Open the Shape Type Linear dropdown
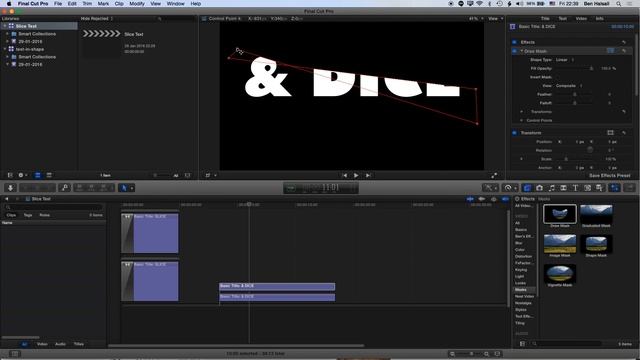Screen dimensions: 640x360 coord(565,60)
